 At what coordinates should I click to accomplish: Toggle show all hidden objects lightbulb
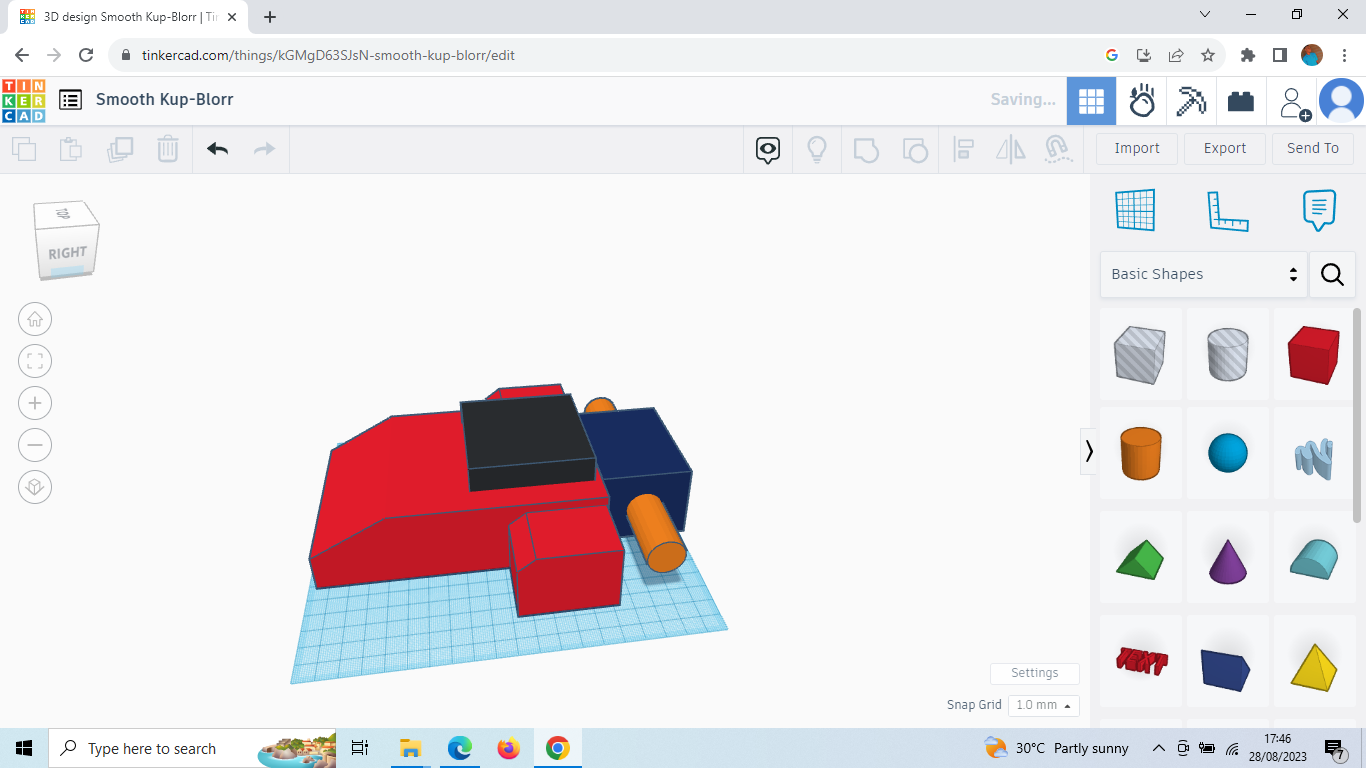(x=817, y=148)
